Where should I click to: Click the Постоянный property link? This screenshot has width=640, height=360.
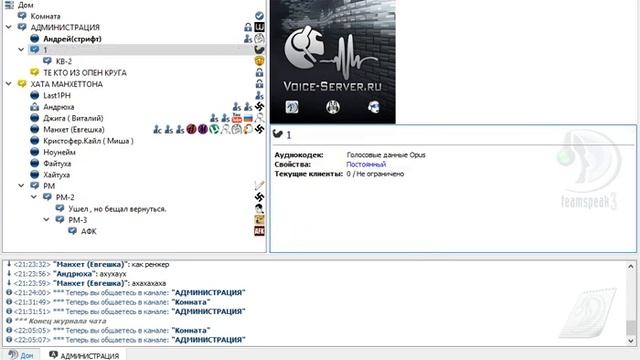click(366, 164)
